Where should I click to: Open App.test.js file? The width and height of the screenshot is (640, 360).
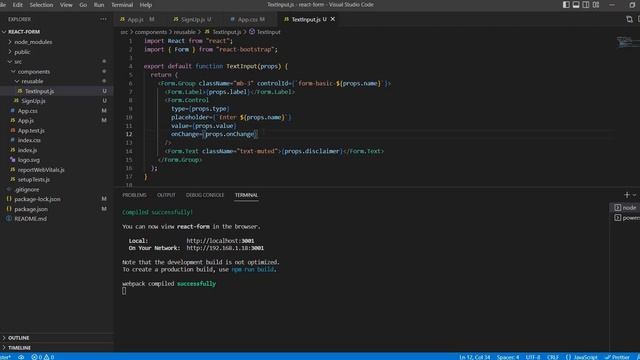(x=57, y=131)
